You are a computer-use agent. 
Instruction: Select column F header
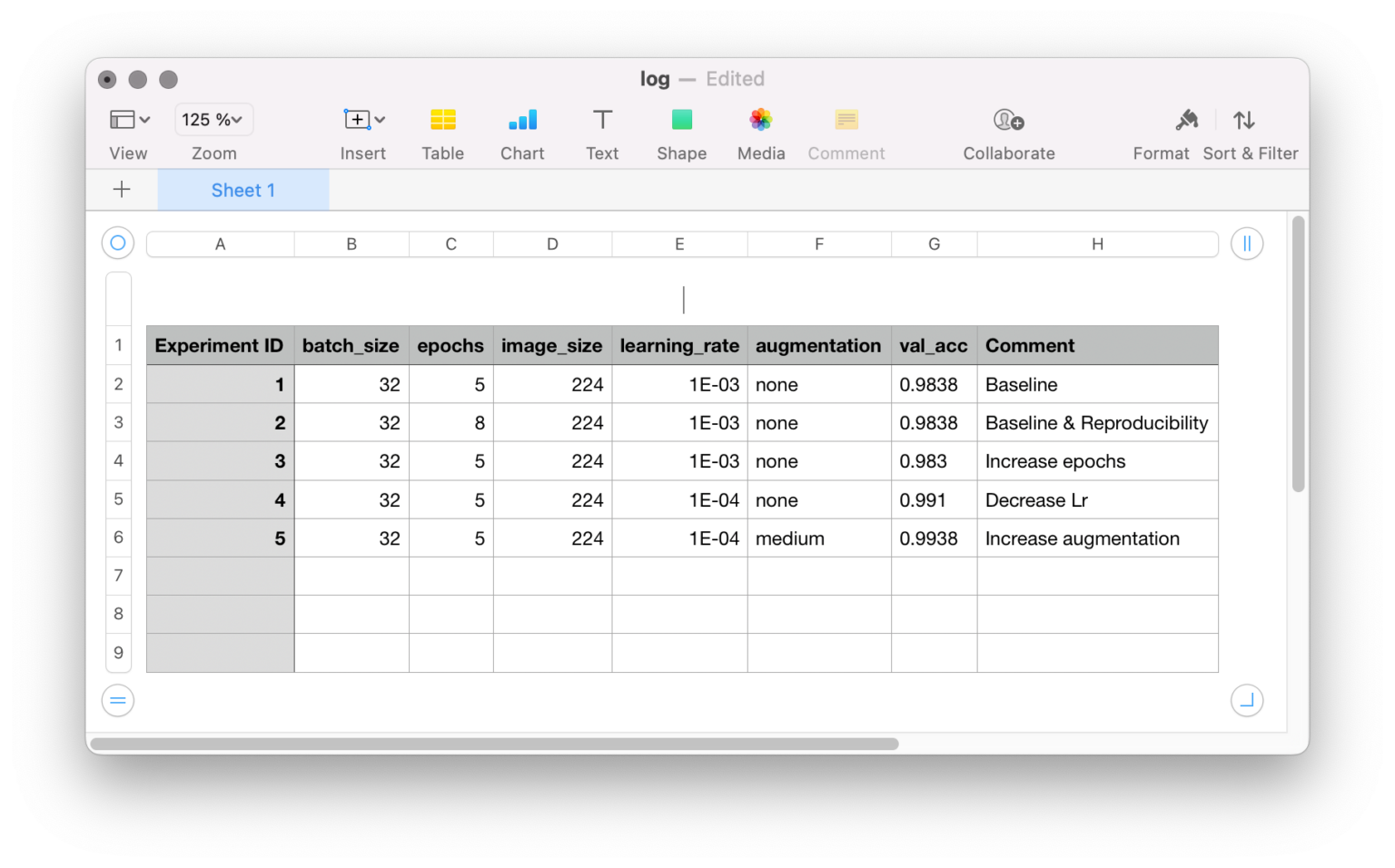[818, 243]
